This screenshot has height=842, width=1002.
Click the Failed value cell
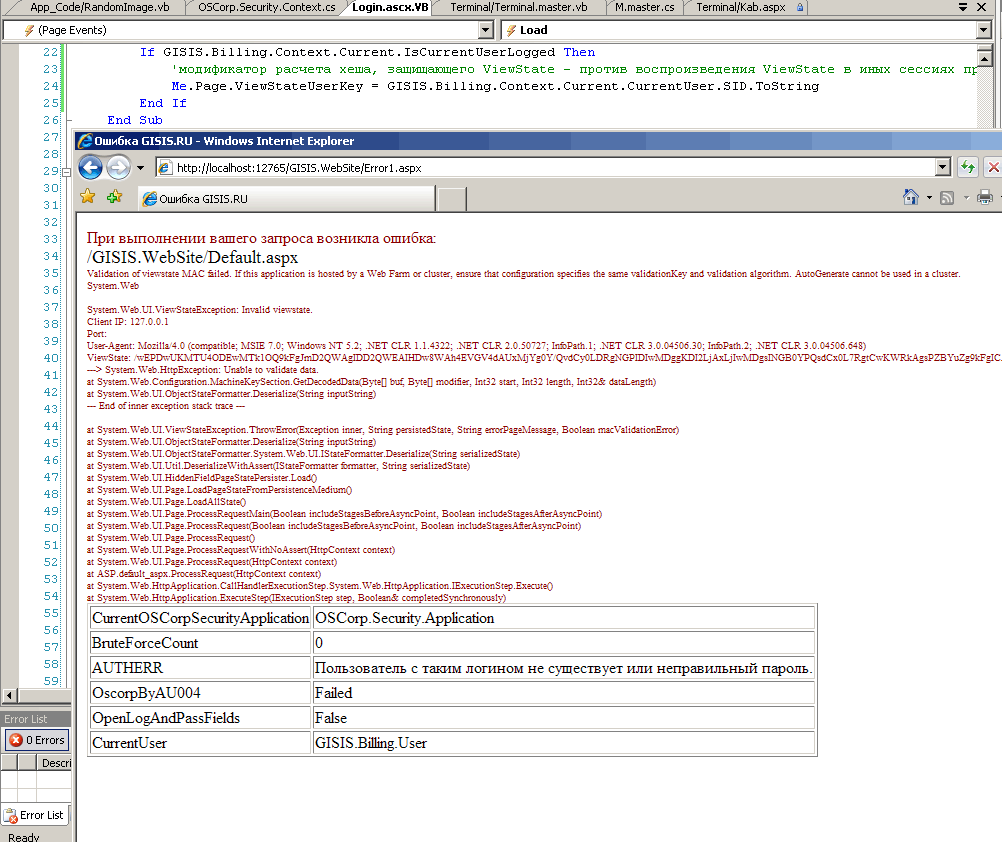click(x=564, y=693)
